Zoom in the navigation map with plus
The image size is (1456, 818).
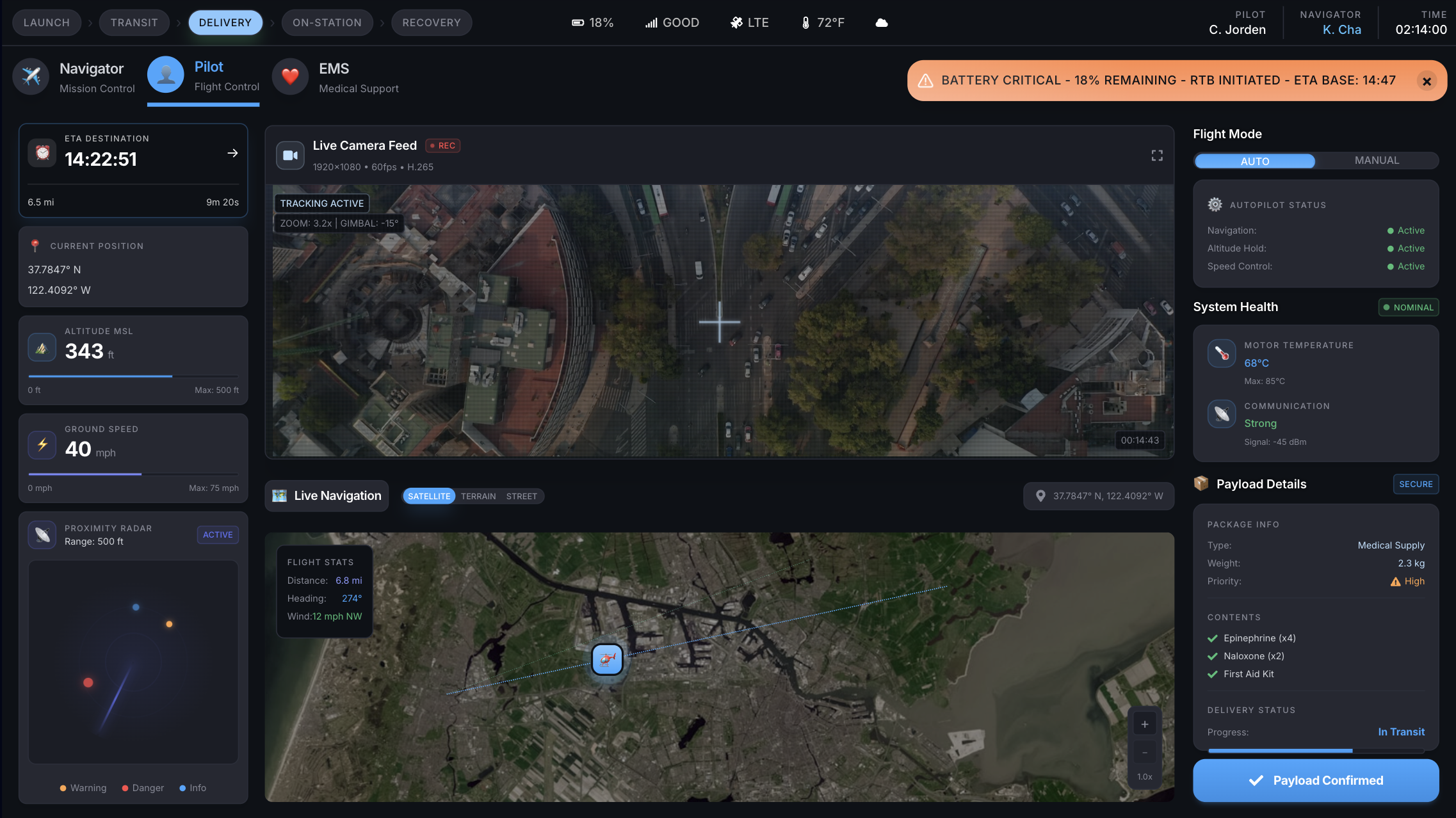tap(1144, 725)
